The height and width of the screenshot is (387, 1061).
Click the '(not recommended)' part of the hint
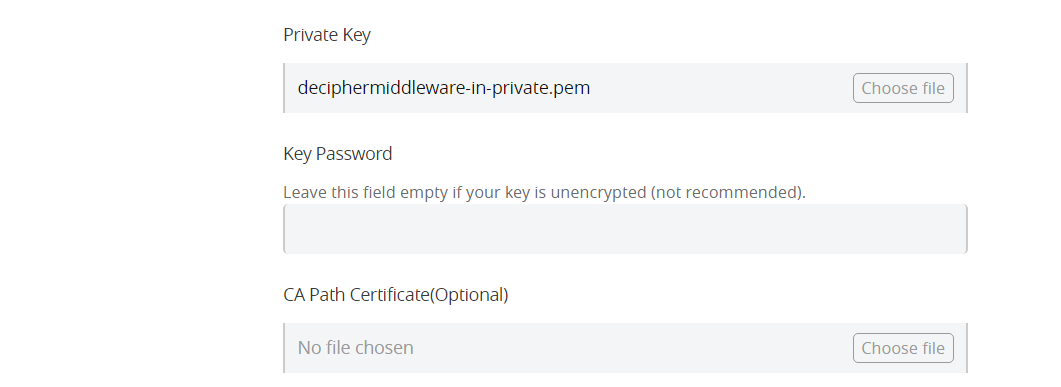tap(727, 192)
